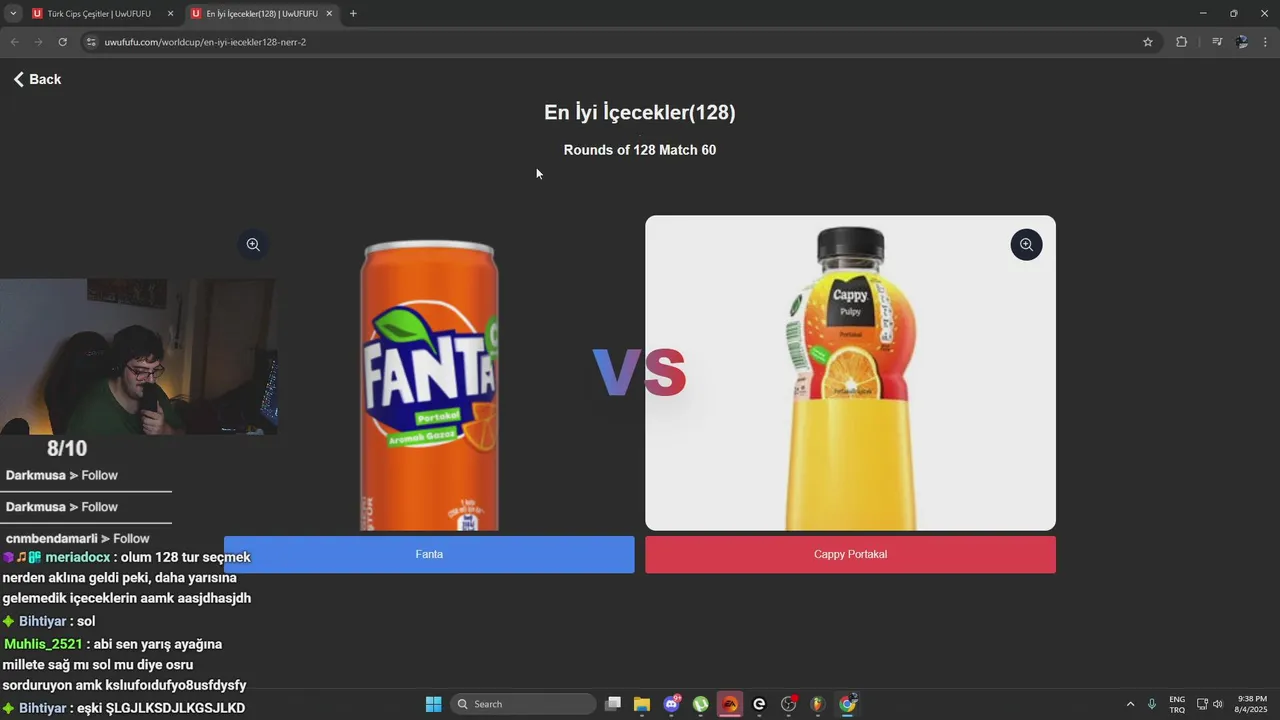Screen dimensions: 1280x720
Task: Open a new browser tab
Action: [353, 14]
